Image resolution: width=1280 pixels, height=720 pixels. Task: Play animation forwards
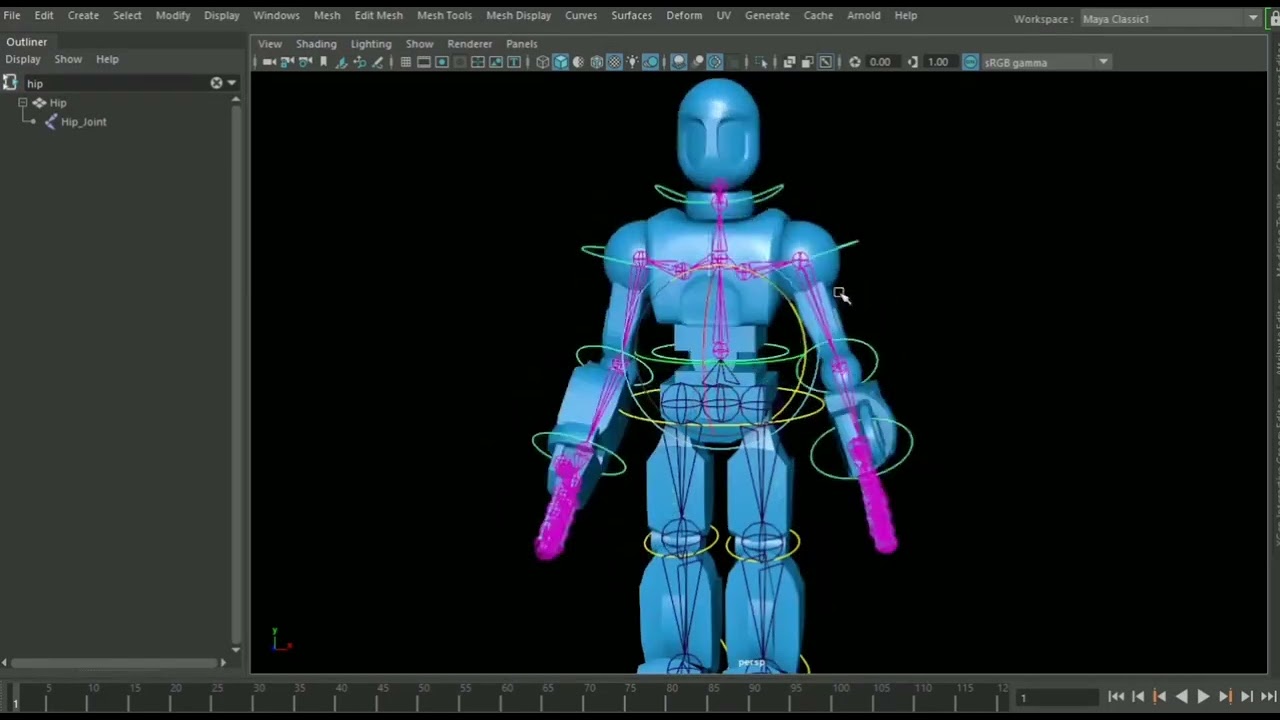(x=1203, y=697)
